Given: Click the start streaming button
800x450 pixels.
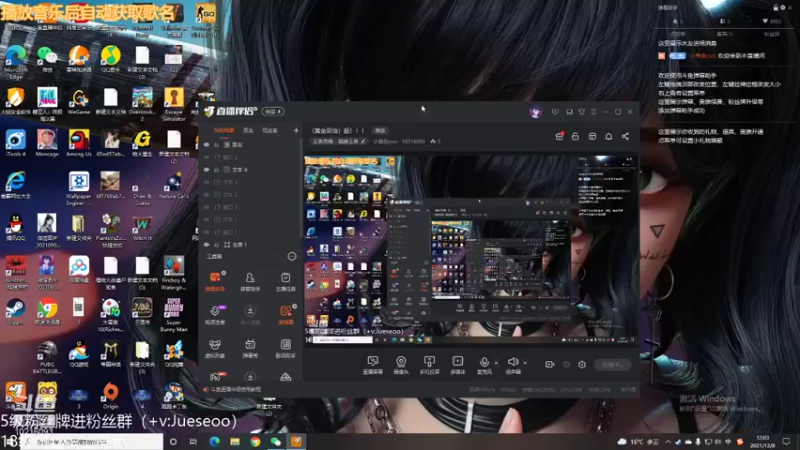Looking at the screenshot, I should coord(613,365).
